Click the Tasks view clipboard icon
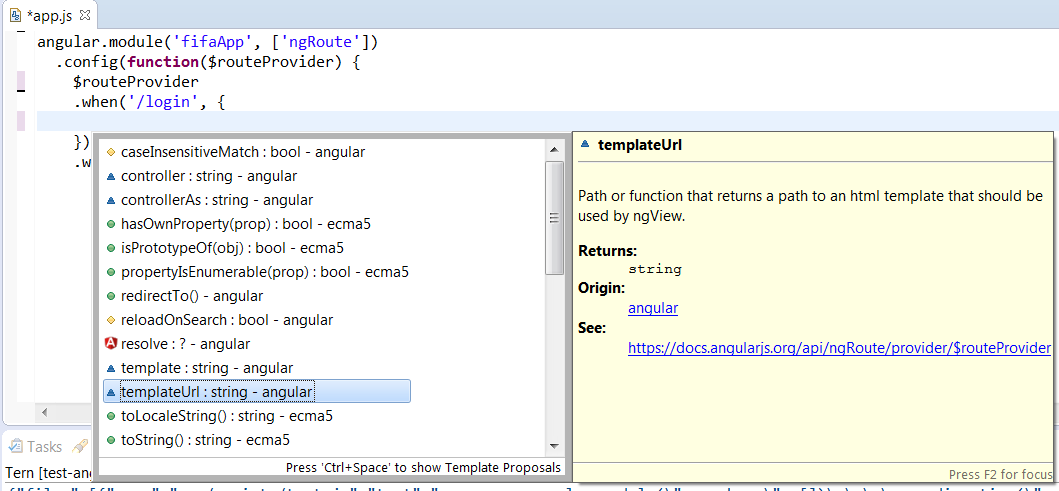 [x=15, y=446]
